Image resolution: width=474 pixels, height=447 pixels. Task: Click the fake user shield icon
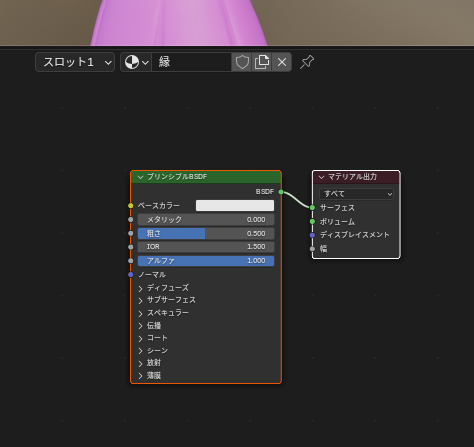pos(242,62)
